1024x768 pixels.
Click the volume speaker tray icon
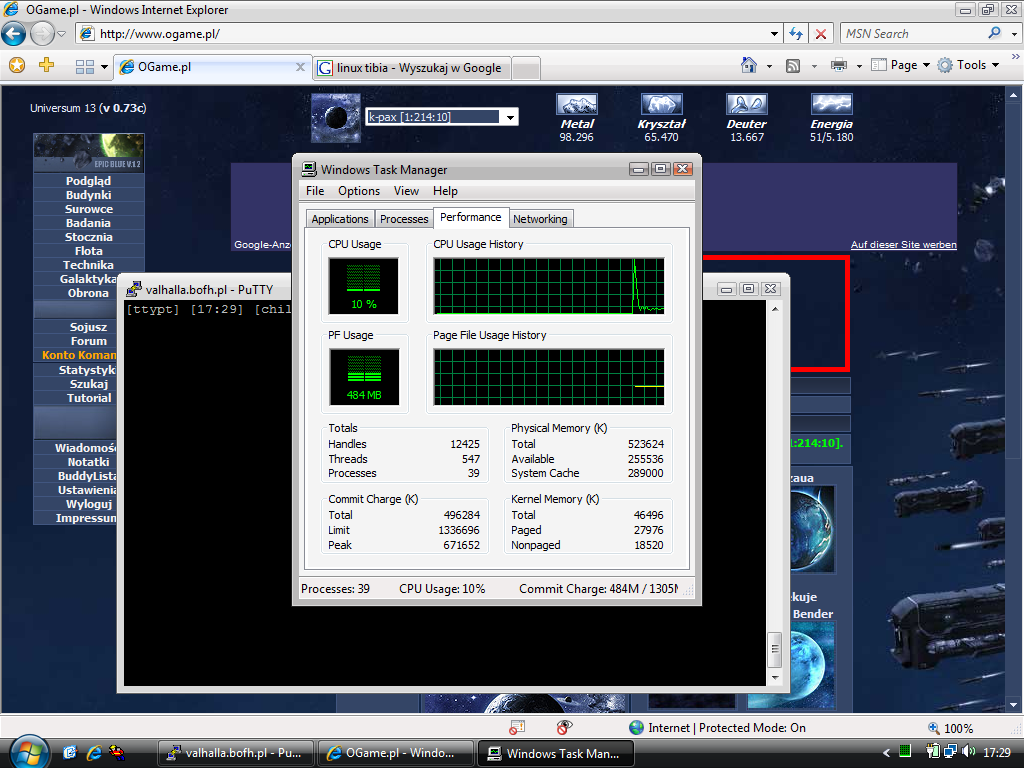(967, 752)
